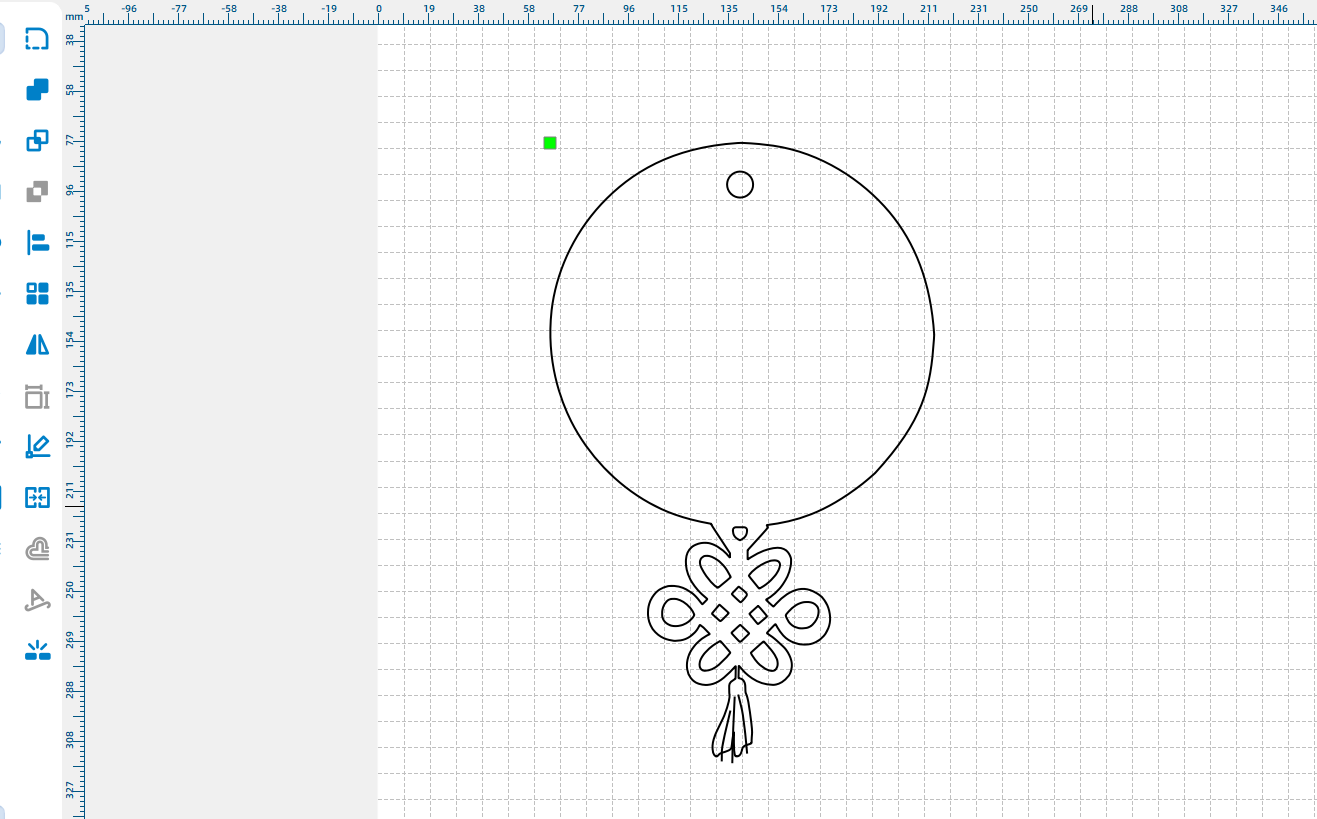Select the Union (solid overlapping squares) tool
Viewport: 1317px width, 819px height.
click(37, 90)
